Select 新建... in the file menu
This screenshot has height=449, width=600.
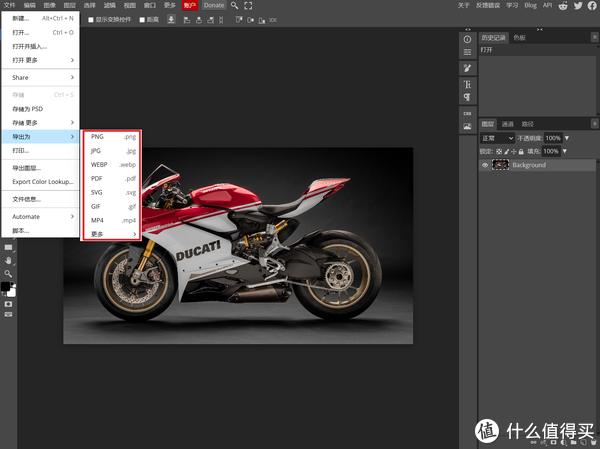tap(40, 18)
